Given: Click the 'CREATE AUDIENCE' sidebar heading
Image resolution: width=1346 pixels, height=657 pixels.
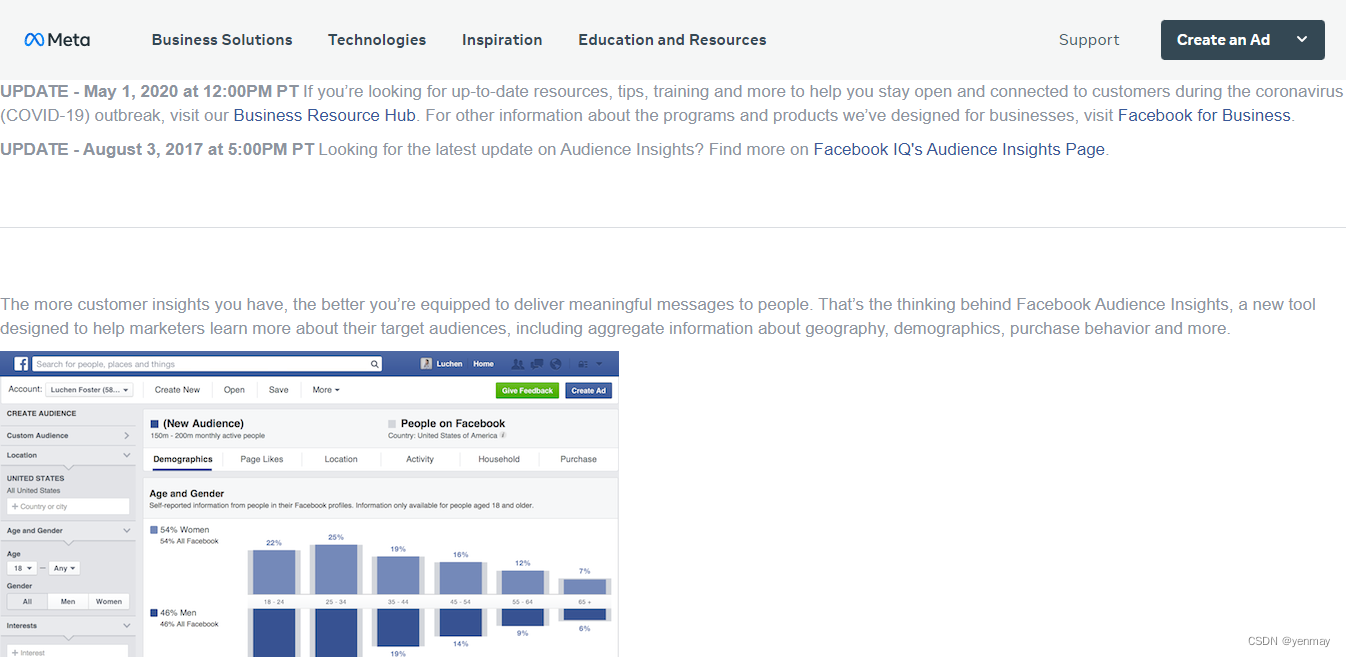Looking at the screenshot, I should pyautogui.click(x=41, y=413).
